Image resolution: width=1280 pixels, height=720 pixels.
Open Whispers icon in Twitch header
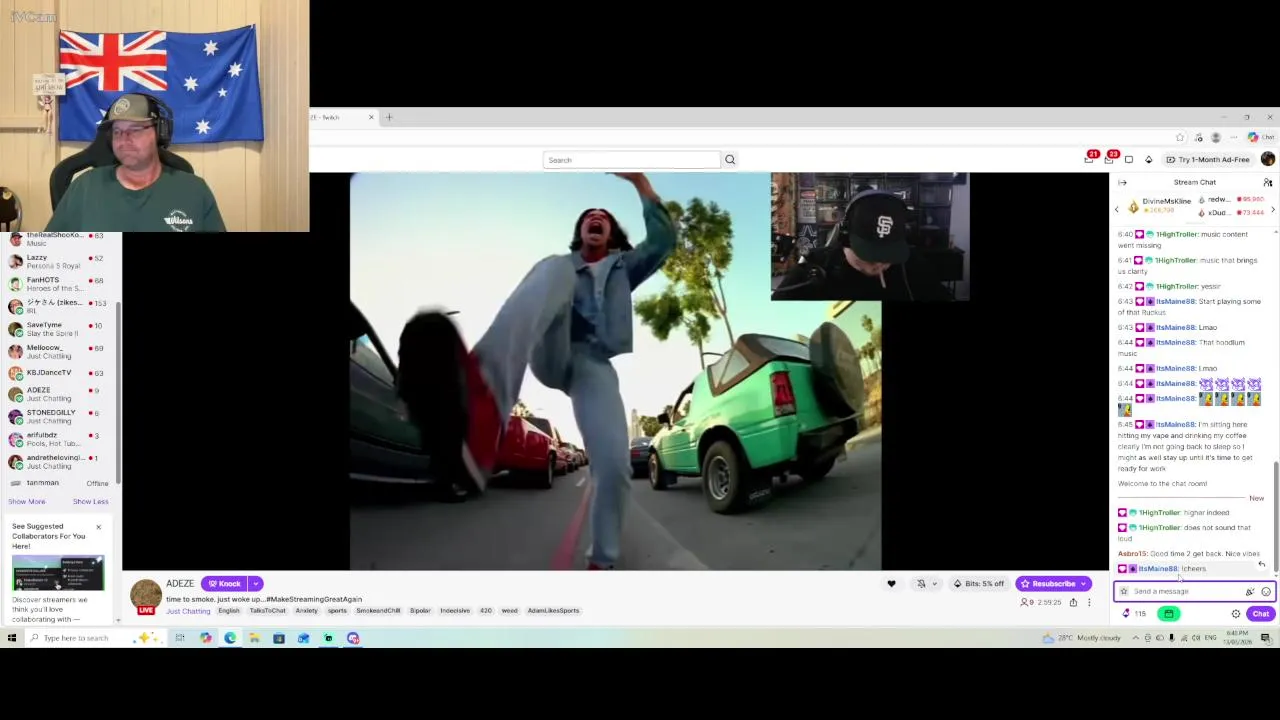point(1129,159)
